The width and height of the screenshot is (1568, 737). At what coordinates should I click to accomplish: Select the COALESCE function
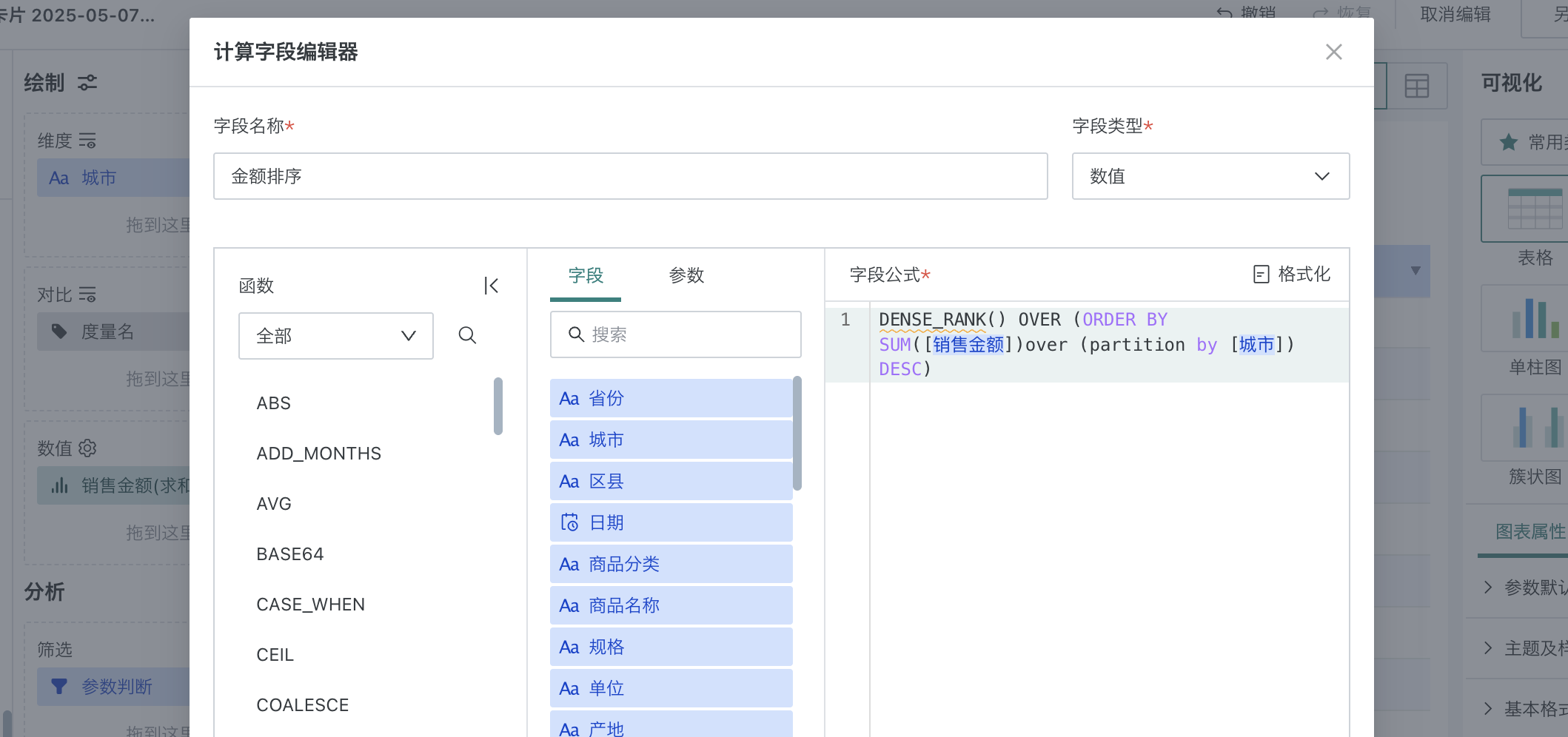click(x=302, y=705)
